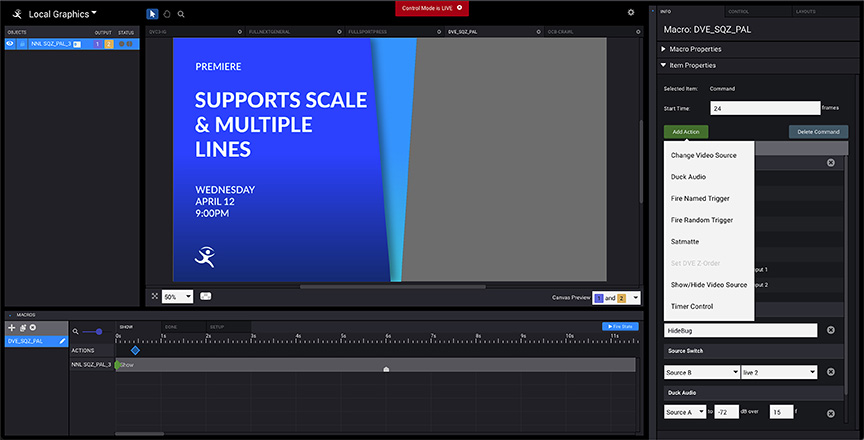
Task: Choose Change Video Source from the menu
Action: pyautogui.click(x=703, y=155)
